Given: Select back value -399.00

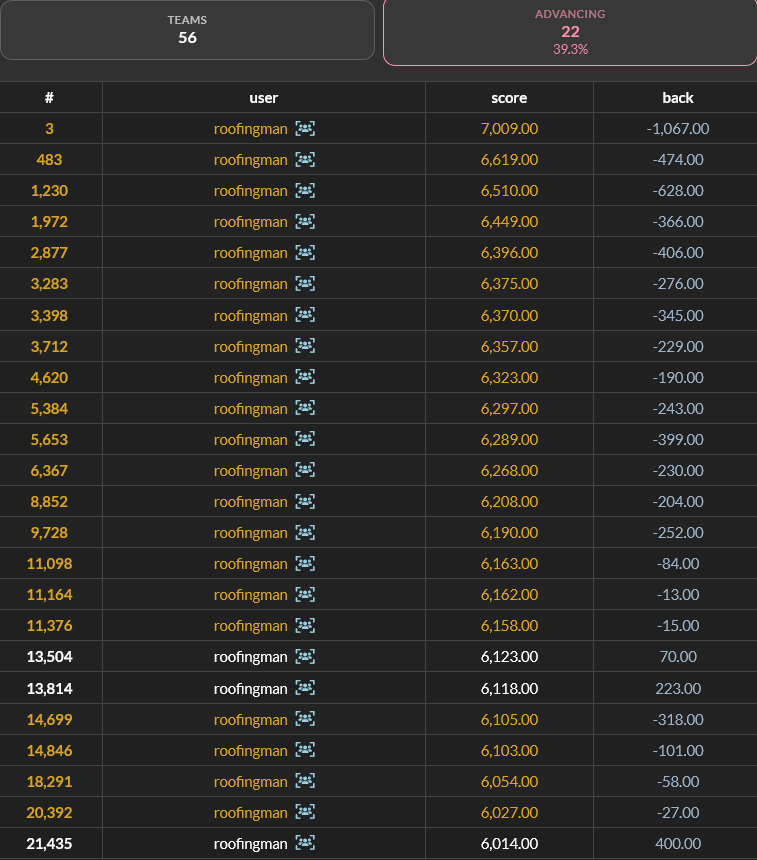Looking at the screenshot, I should pos(677,439).
